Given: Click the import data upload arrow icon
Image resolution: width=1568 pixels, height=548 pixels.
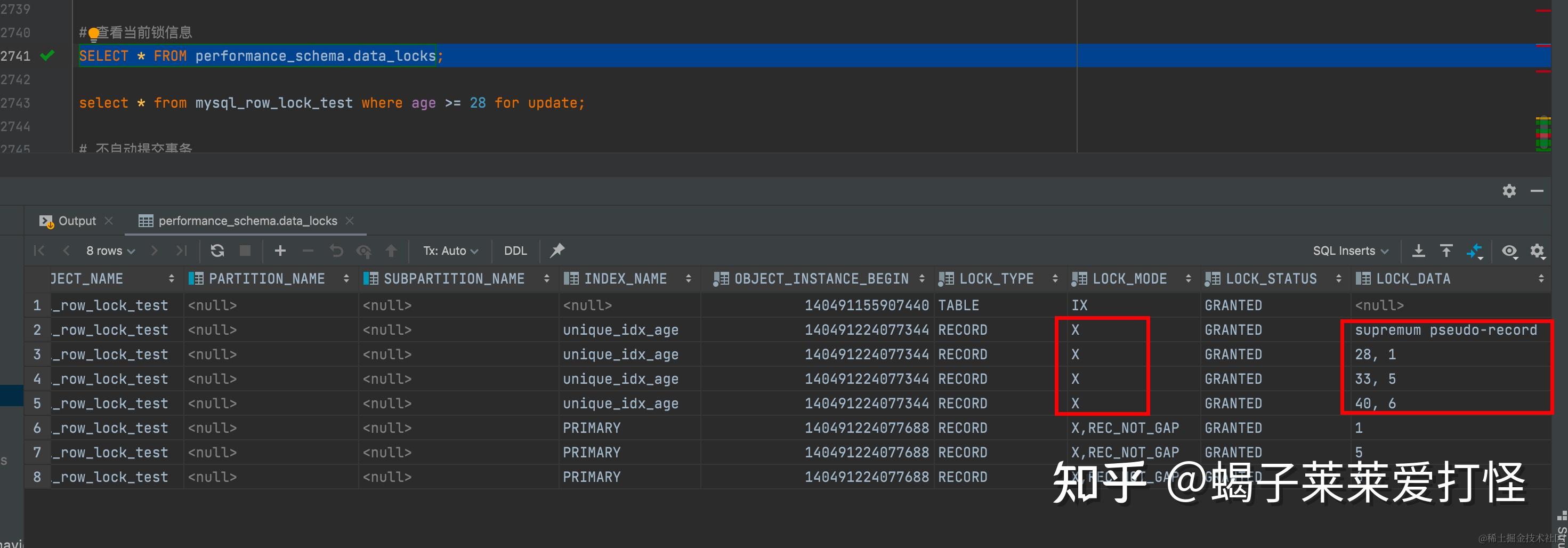Looking at the screenshot, I should [1446, 251].
